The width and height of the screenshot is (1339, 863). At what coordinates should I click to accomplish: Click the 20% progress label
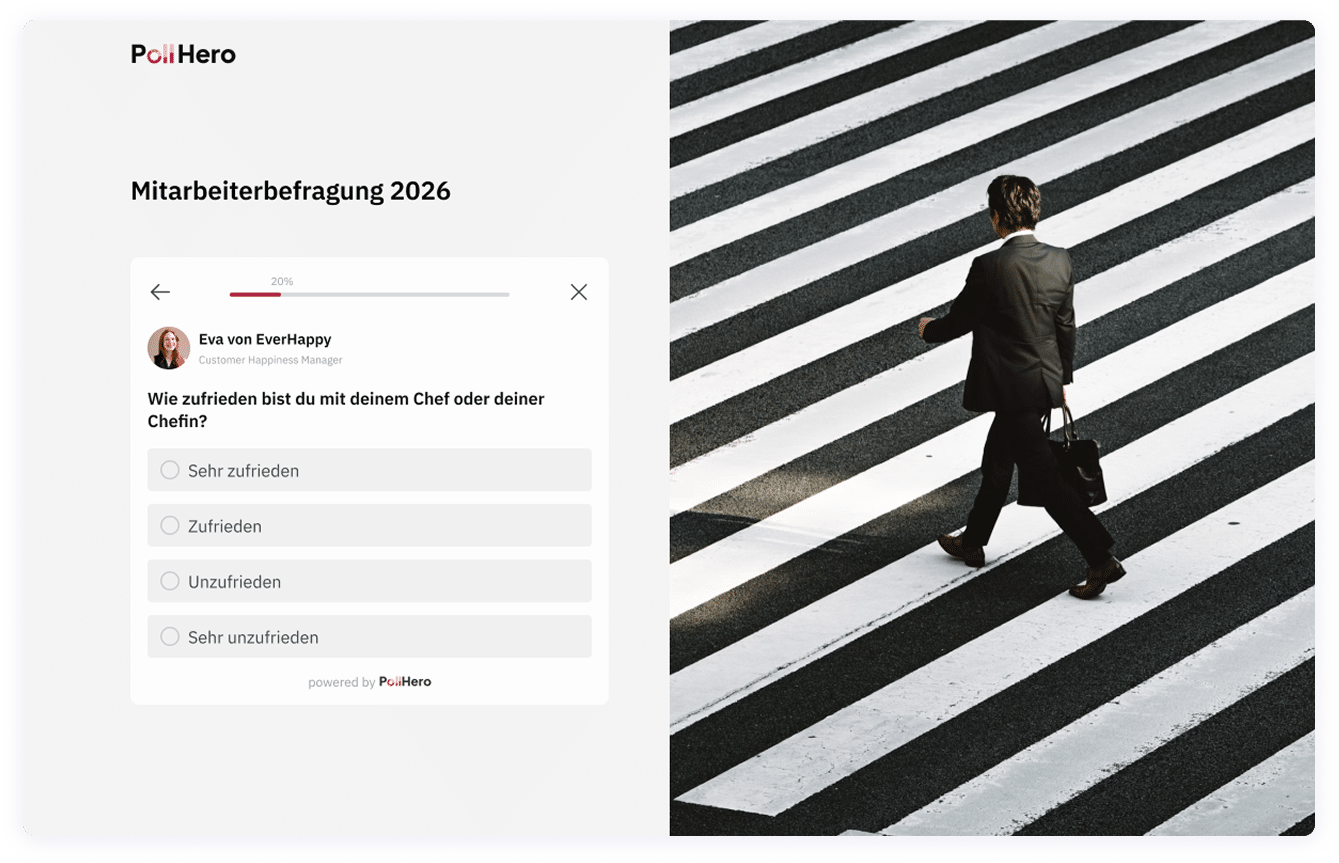point(282,282)
